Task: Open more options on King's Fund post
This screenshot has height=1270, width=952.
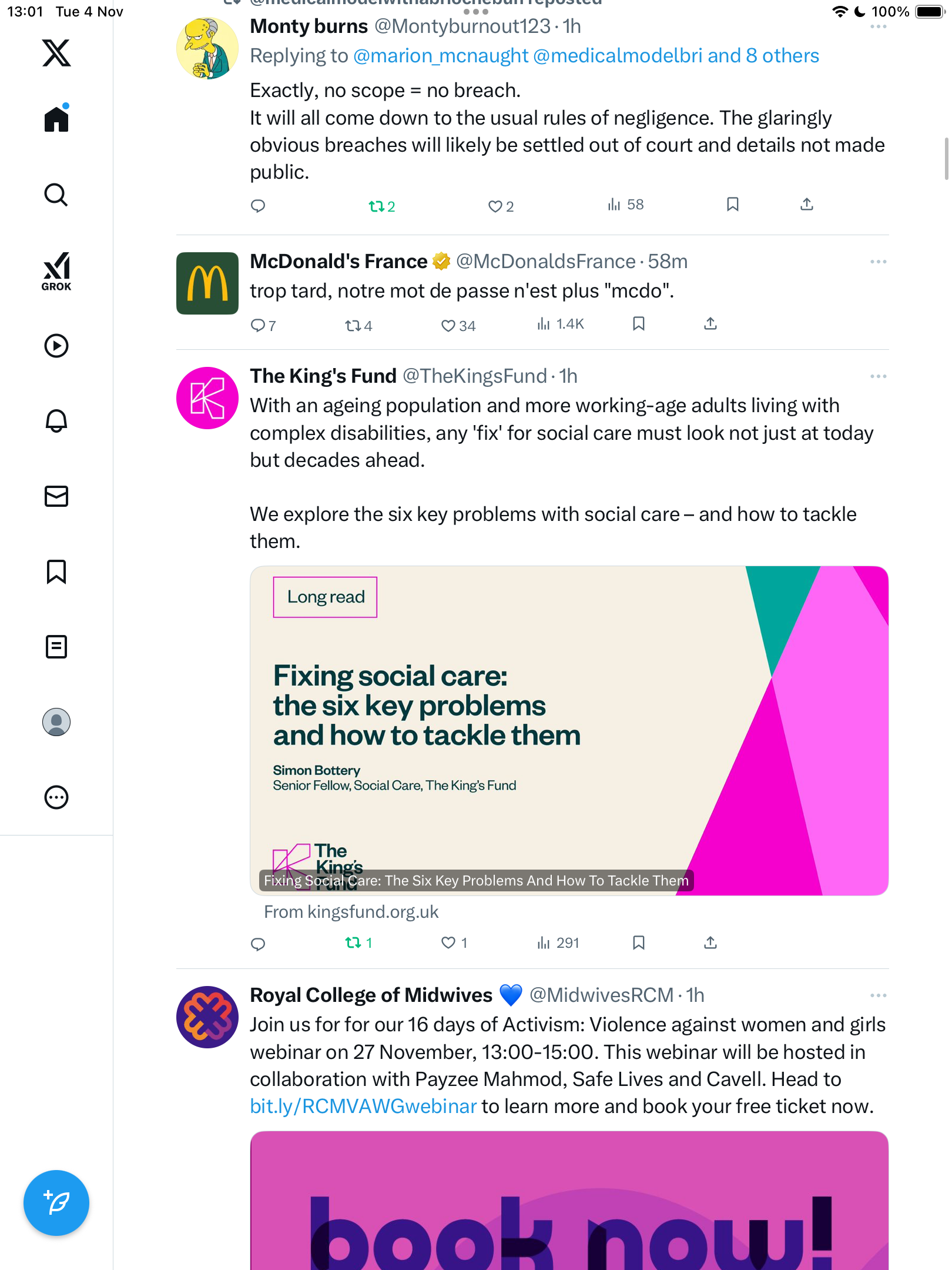Action: click(878, 376)
